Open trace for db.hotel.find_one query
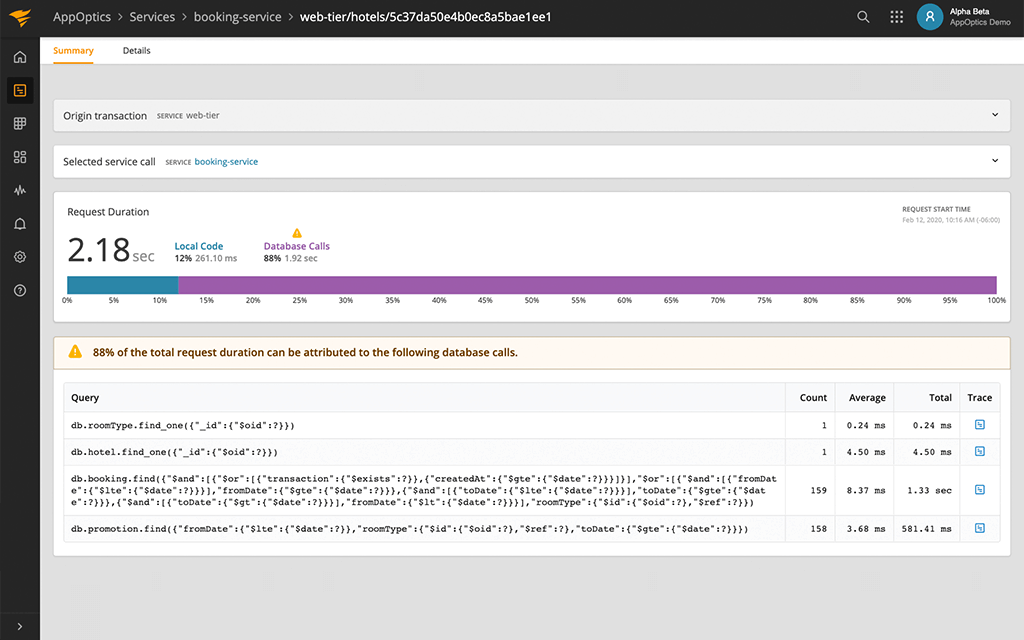 980,451
